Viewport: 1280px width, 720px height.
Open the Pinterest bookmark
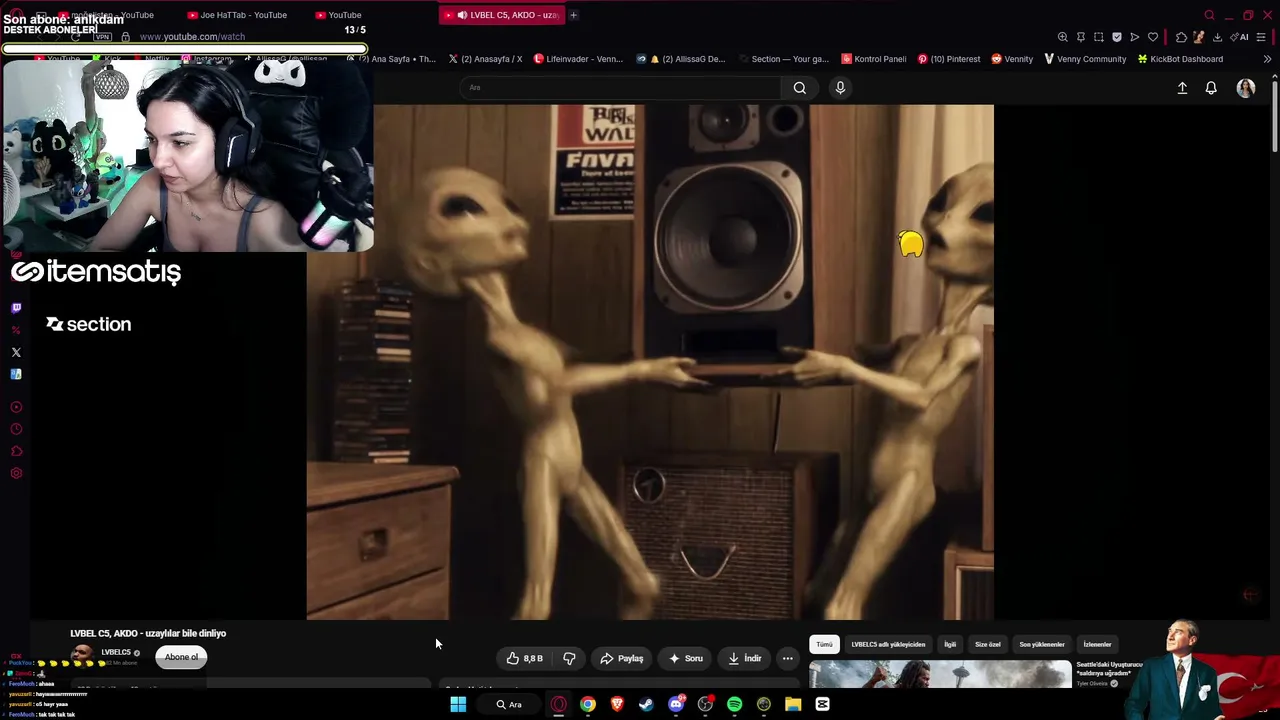[949, 59]
